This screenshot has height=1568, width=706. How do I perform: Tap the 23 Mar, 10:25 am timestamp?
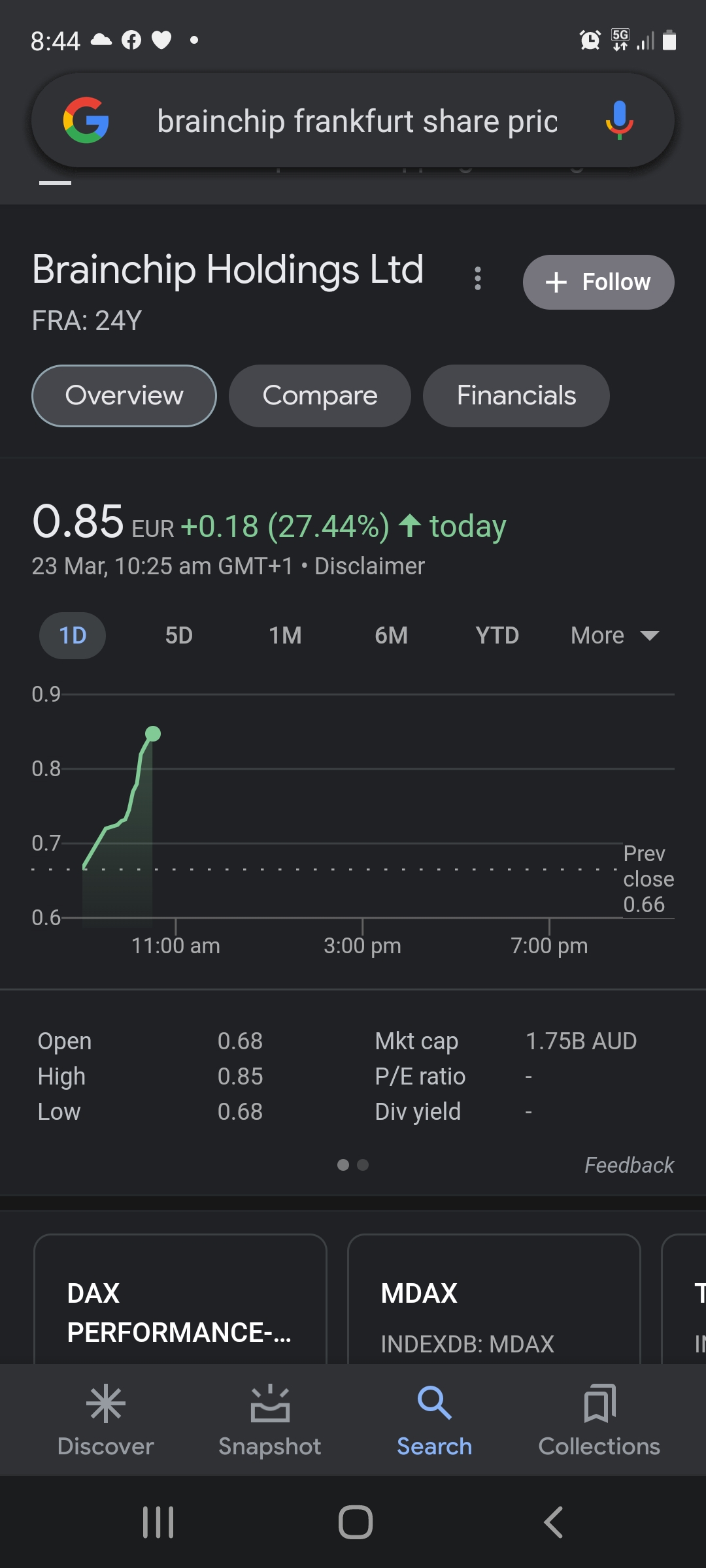click(x=163, y=566)
